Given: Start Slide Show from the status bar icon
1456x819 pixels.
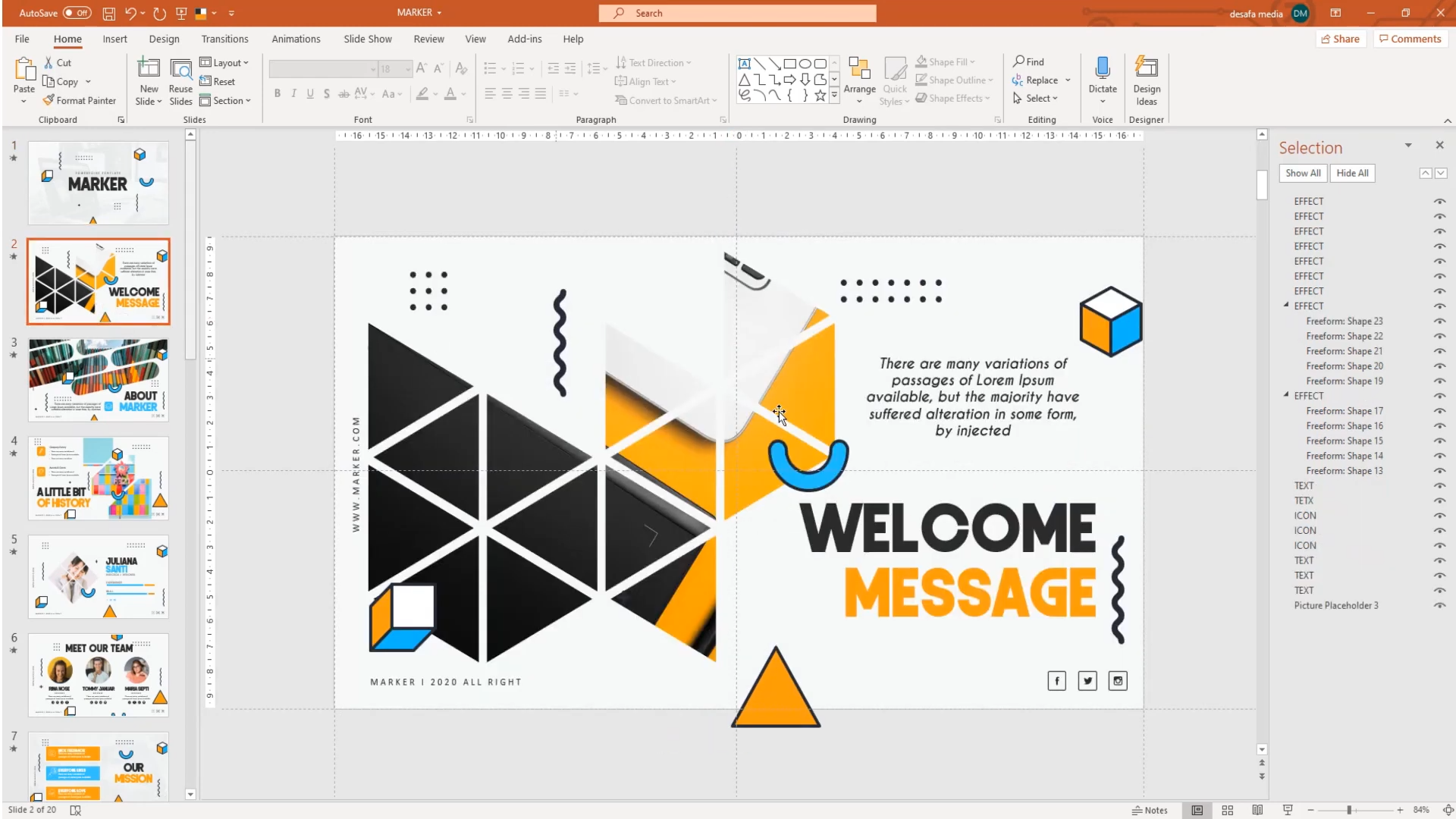Looking at the screenshot, I should click(x=1288, y=810).
